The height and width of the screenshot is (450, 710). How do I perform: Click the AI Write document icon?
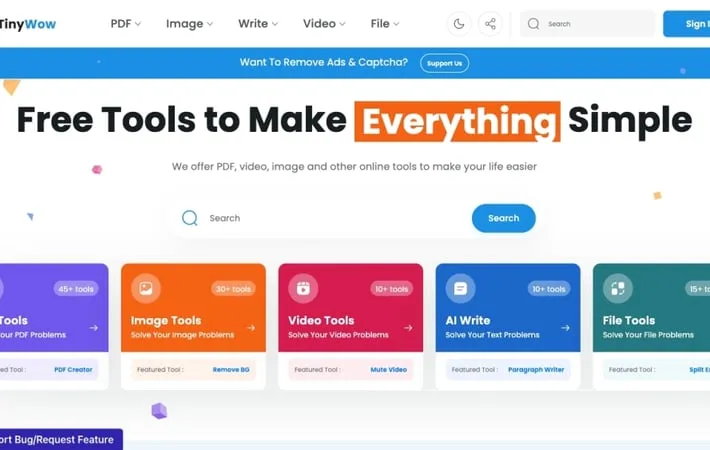point(460,288)
